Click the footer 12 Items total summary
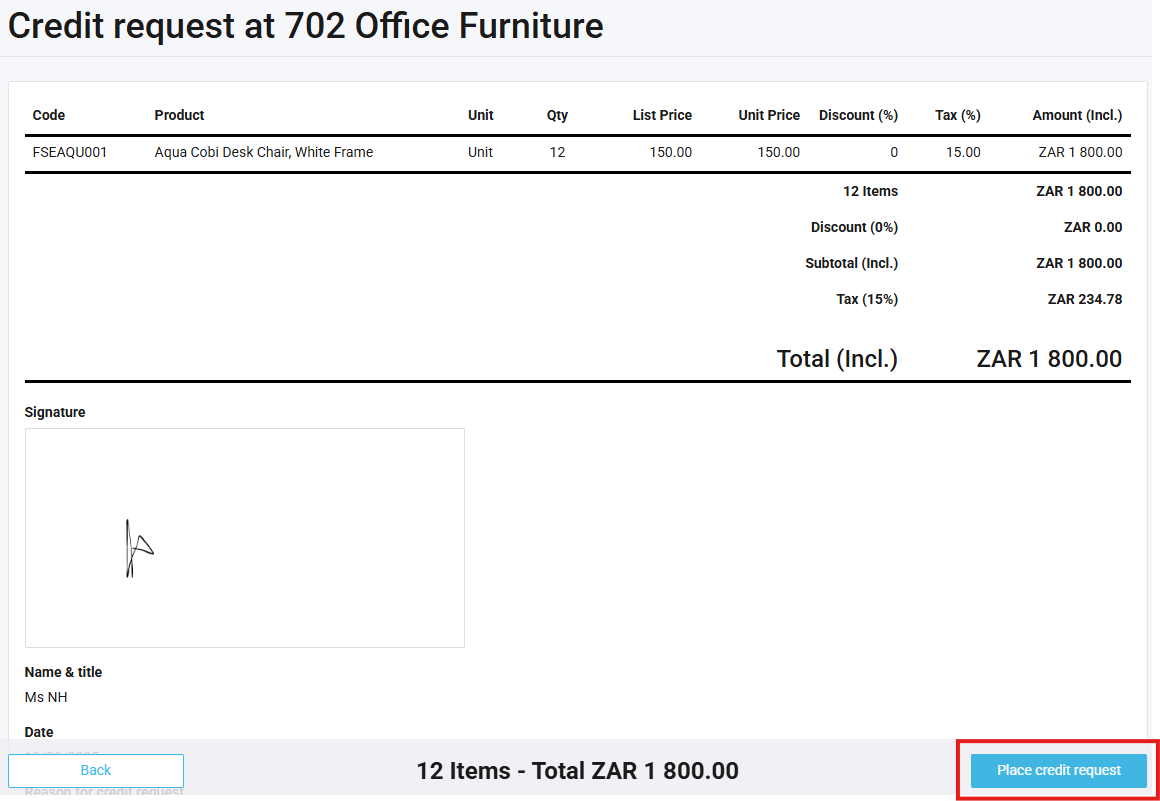The image size is (1160, 801). [x=577, y=770]
